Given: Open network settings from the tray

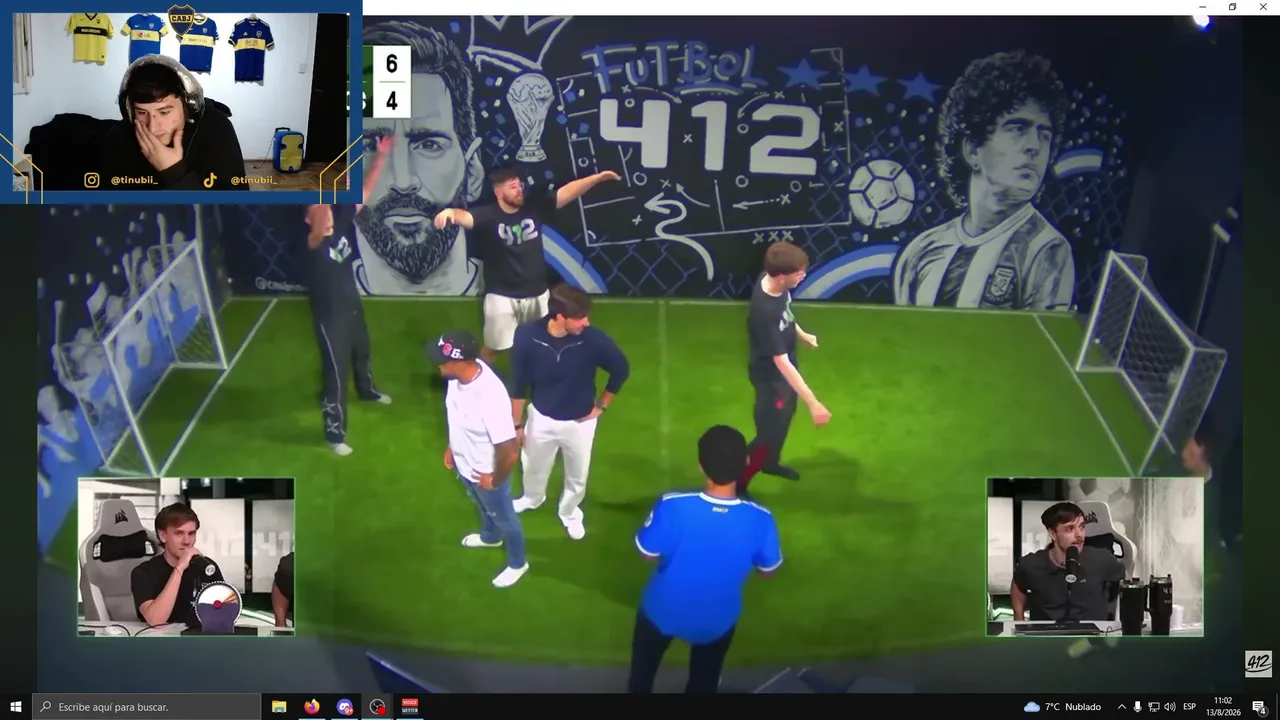Looking at the screenshot, I should click(x=1153, y=707).
